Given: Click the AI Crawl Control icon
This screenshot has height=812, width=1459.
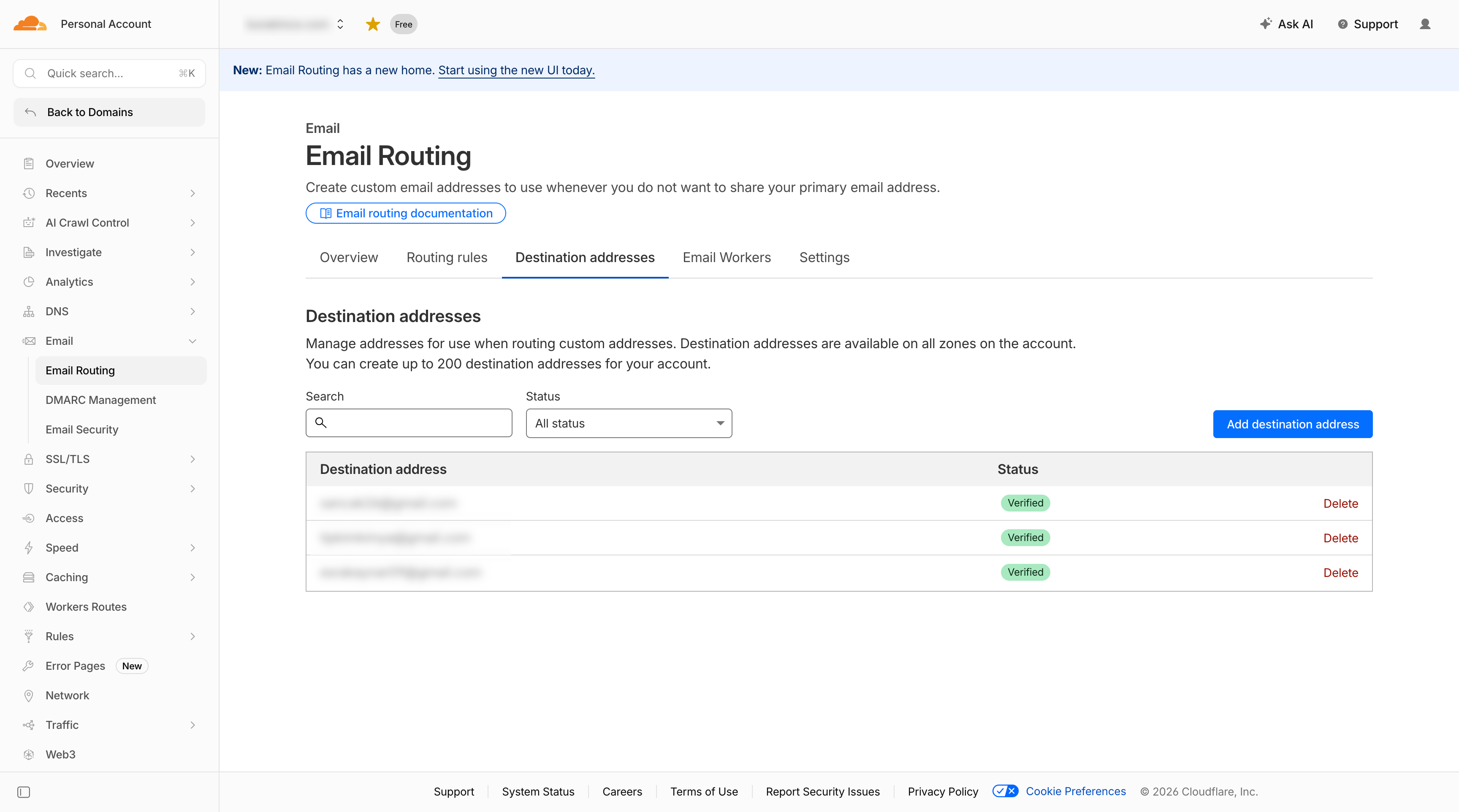Looking at the screenshot, I should [29, 222].
